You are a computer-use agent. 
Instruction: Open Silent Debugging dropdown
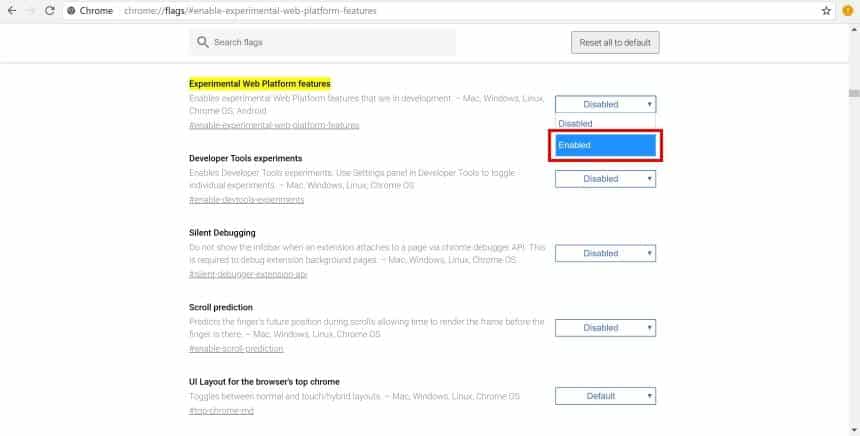[606, 253]
